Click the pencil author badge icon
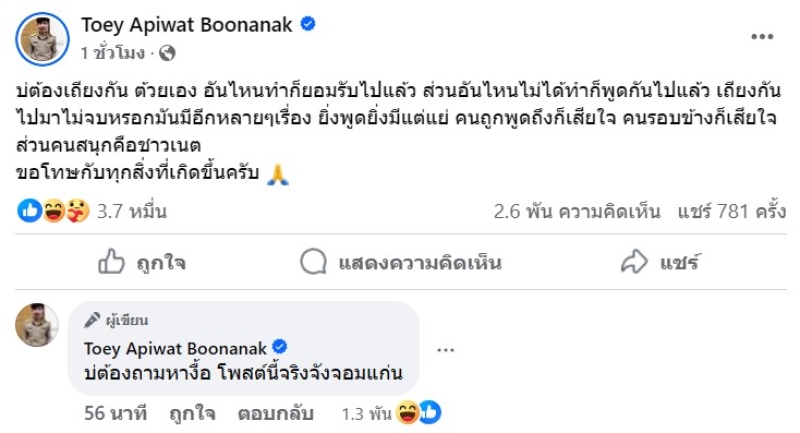This screenshot has width=800, height=433. click(92, 321)
